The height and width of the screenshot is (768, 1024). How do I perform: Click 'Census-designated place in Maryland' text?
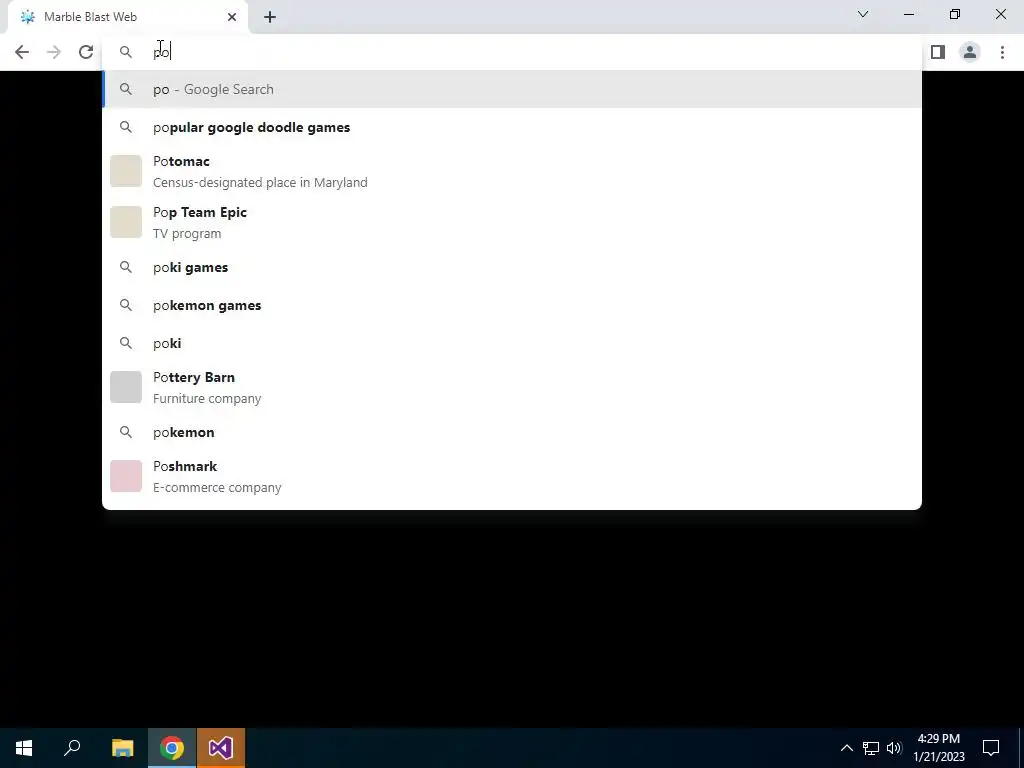pos(260,182)
